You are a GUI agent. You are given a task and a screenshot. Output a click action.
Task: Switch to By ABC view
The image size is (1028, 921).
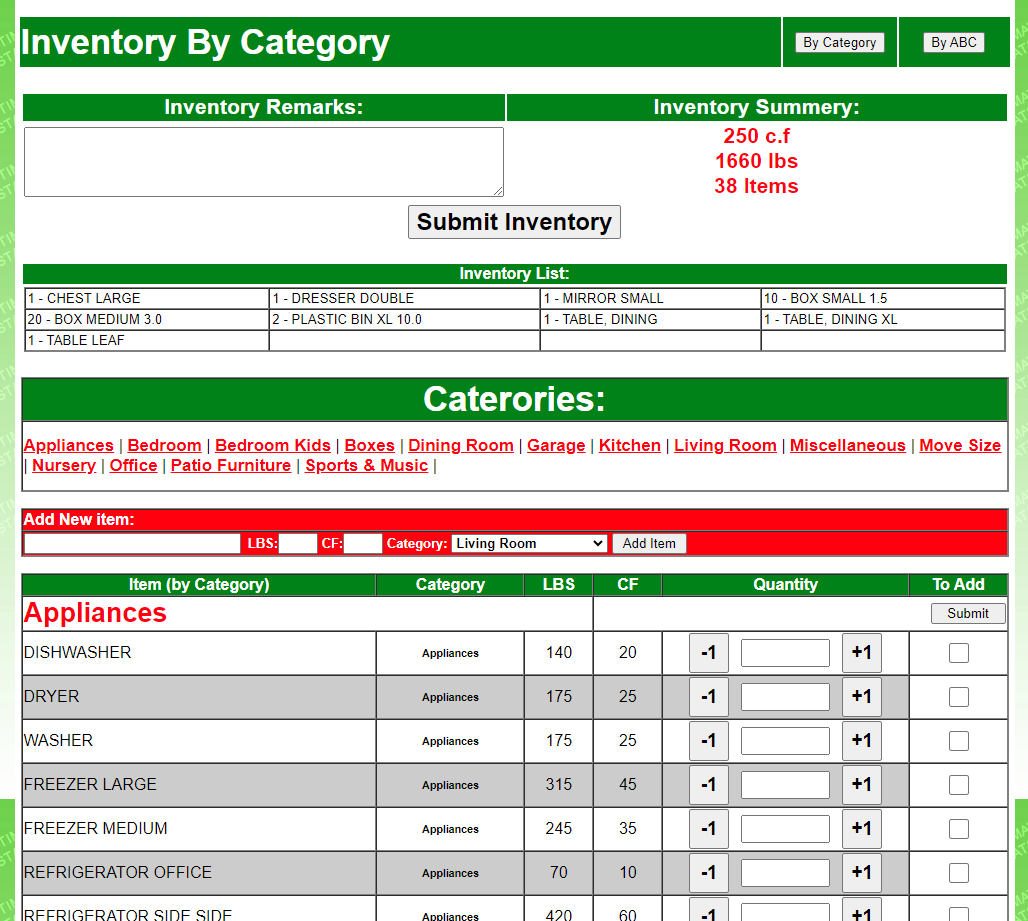coord(953,43)
